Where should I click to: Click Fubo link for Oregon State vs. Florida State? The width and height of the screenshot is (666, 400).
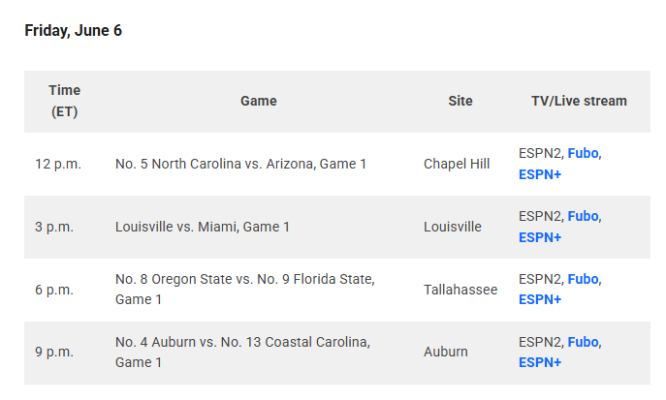(x=583, y=279)
